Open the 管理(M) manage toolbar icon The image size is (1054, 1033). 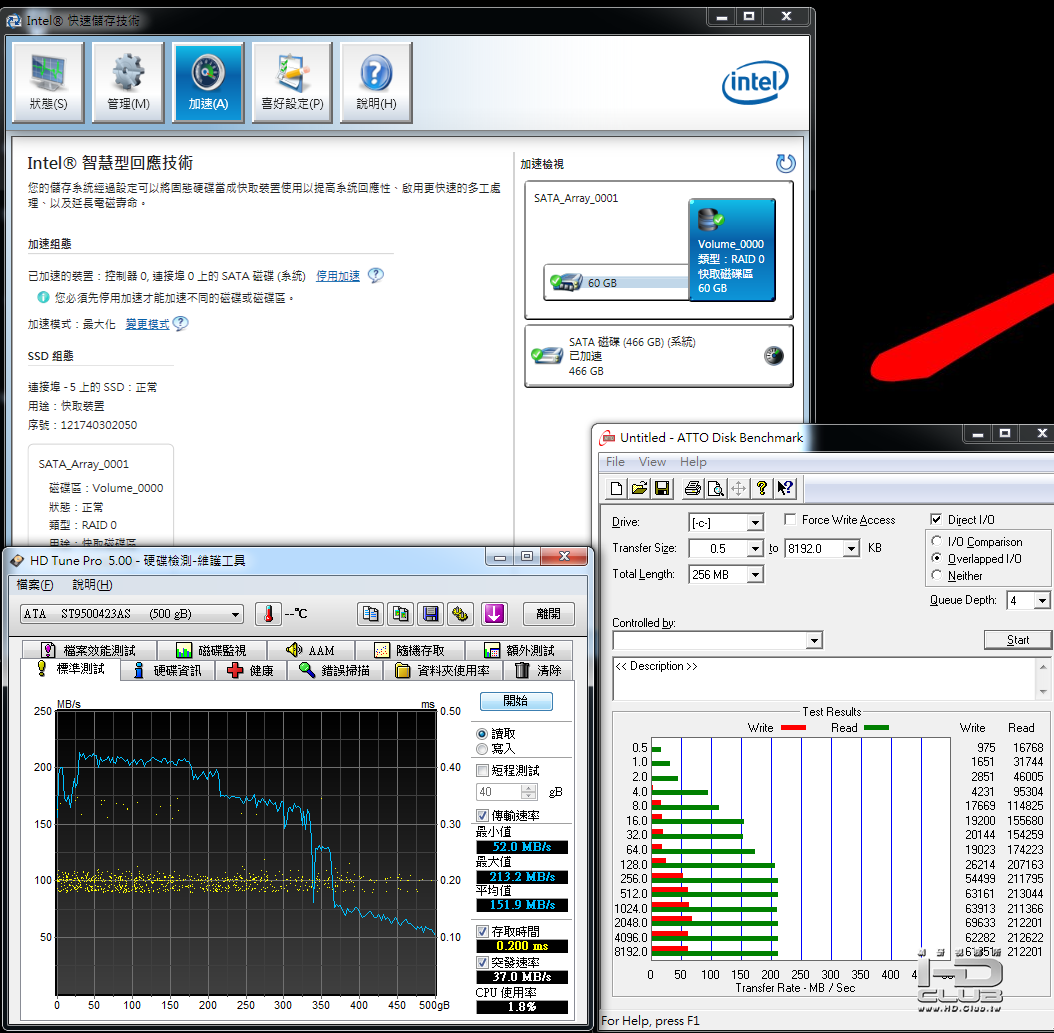(128, 82)
